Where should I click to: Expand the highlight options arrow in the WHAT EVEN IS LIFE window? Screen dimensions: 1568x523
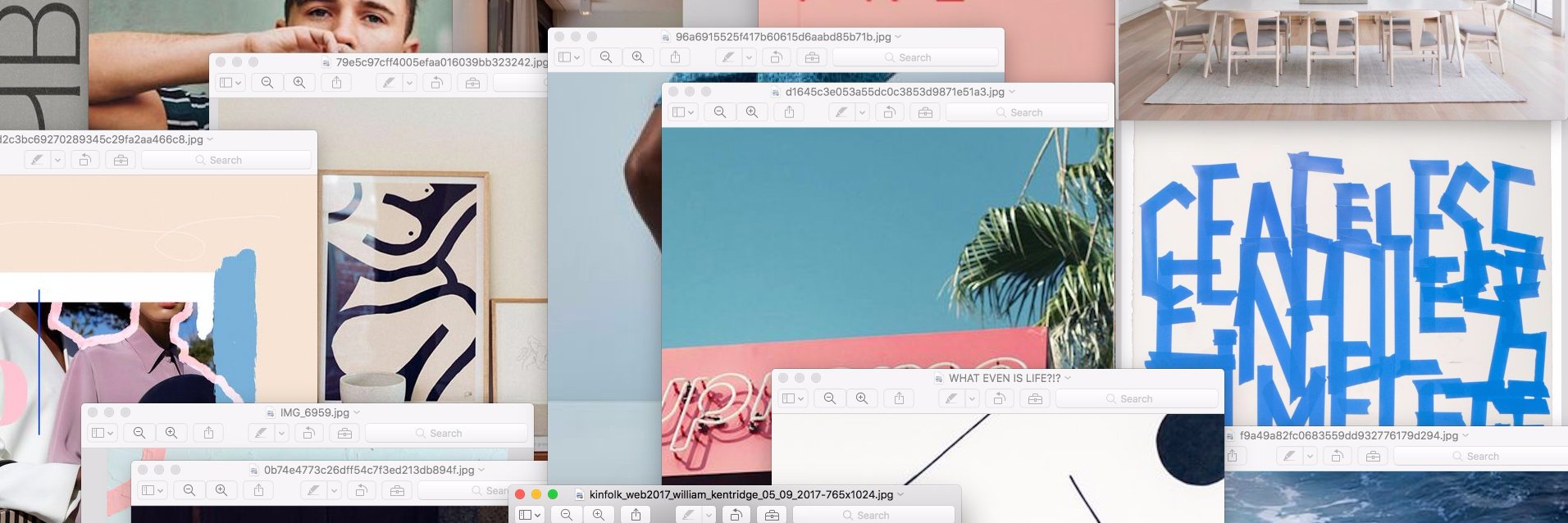click(972, 398)
